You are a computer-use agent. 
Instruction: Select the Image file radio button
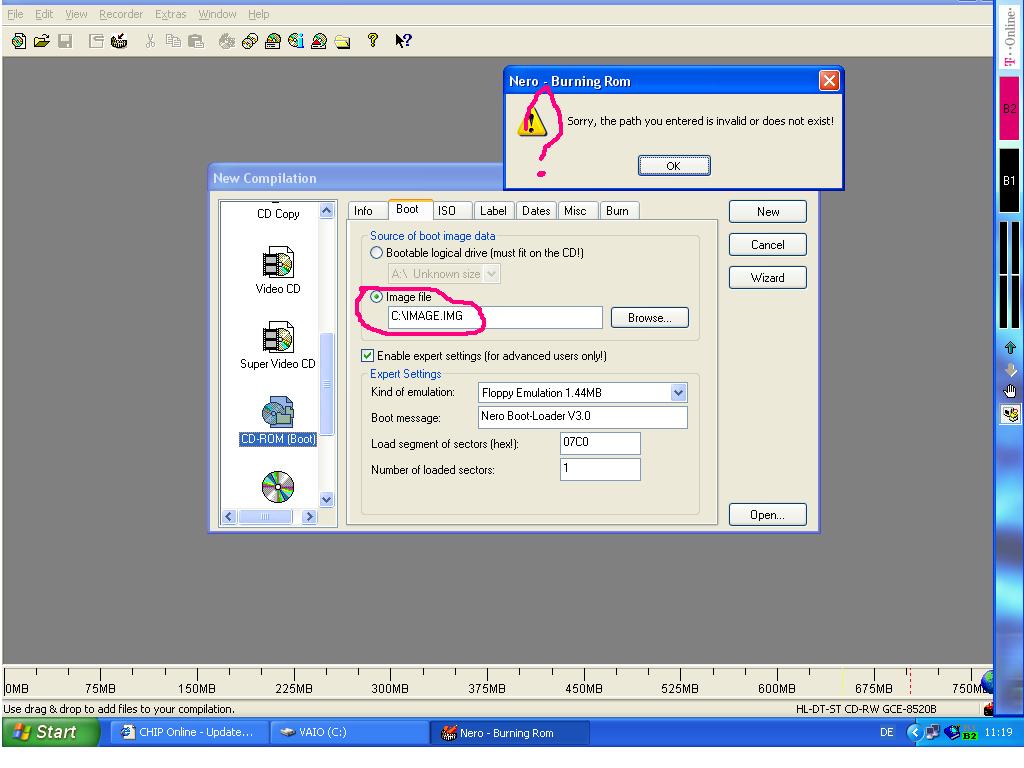coord(376,296)
